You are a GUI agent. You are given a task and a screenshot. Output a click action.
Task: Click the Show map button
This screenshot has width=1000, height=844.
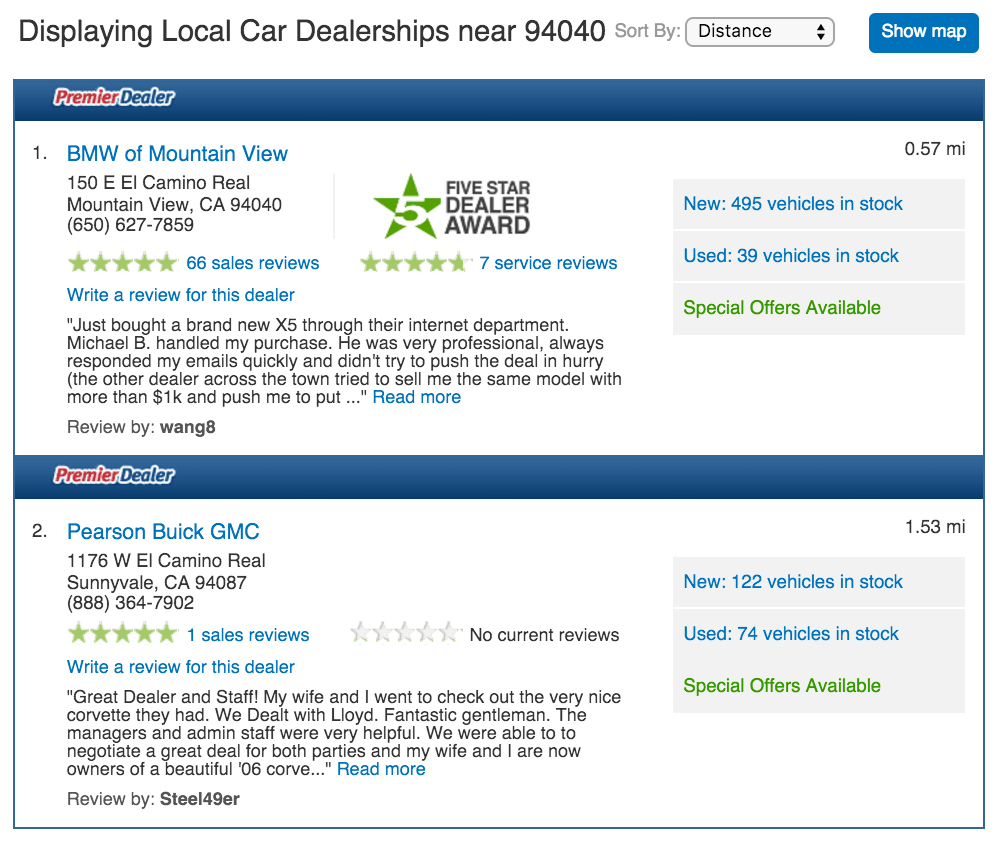pos(923,33)
